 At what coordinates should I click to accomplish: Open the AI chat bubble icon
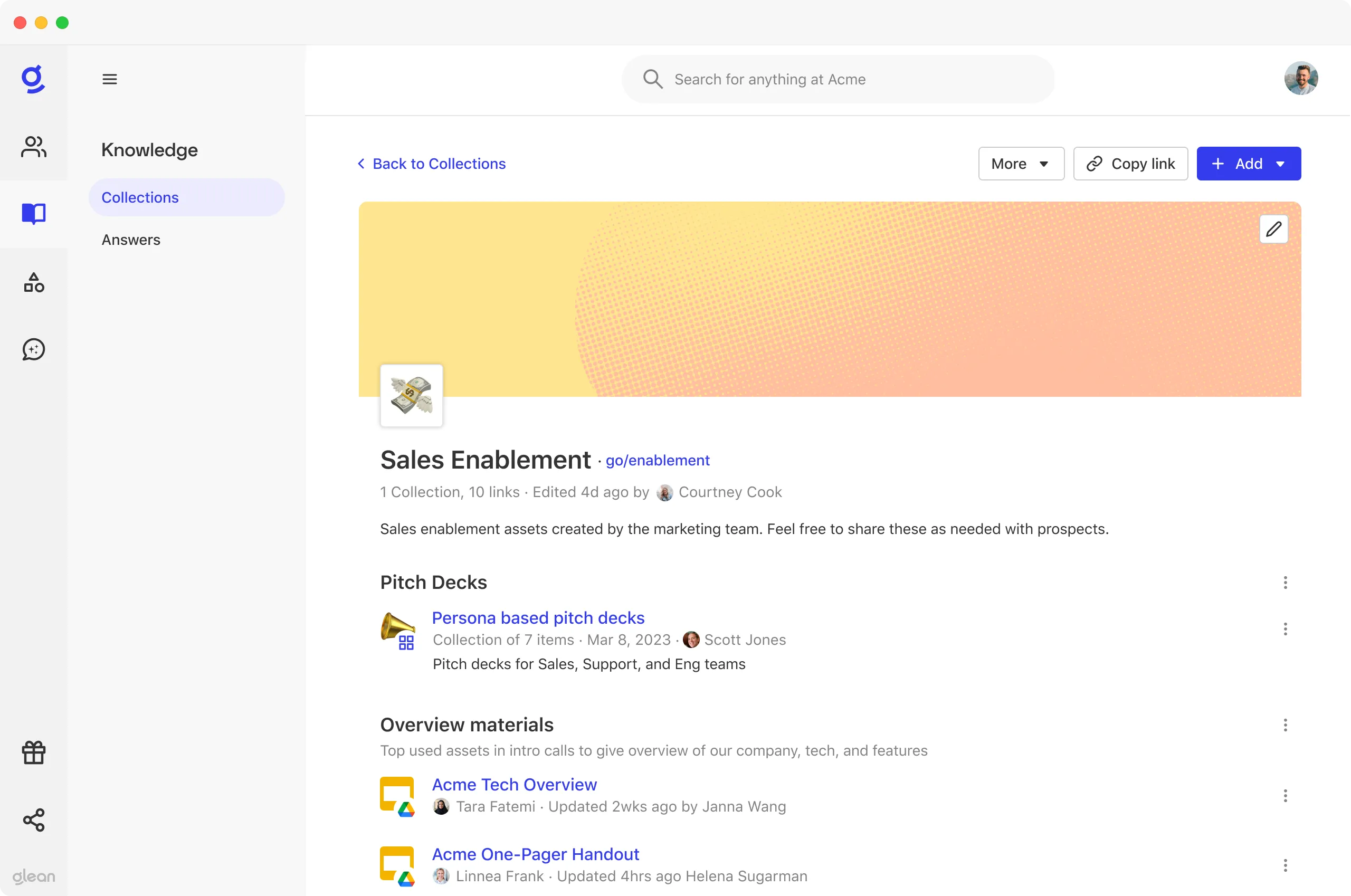[33, 350]
